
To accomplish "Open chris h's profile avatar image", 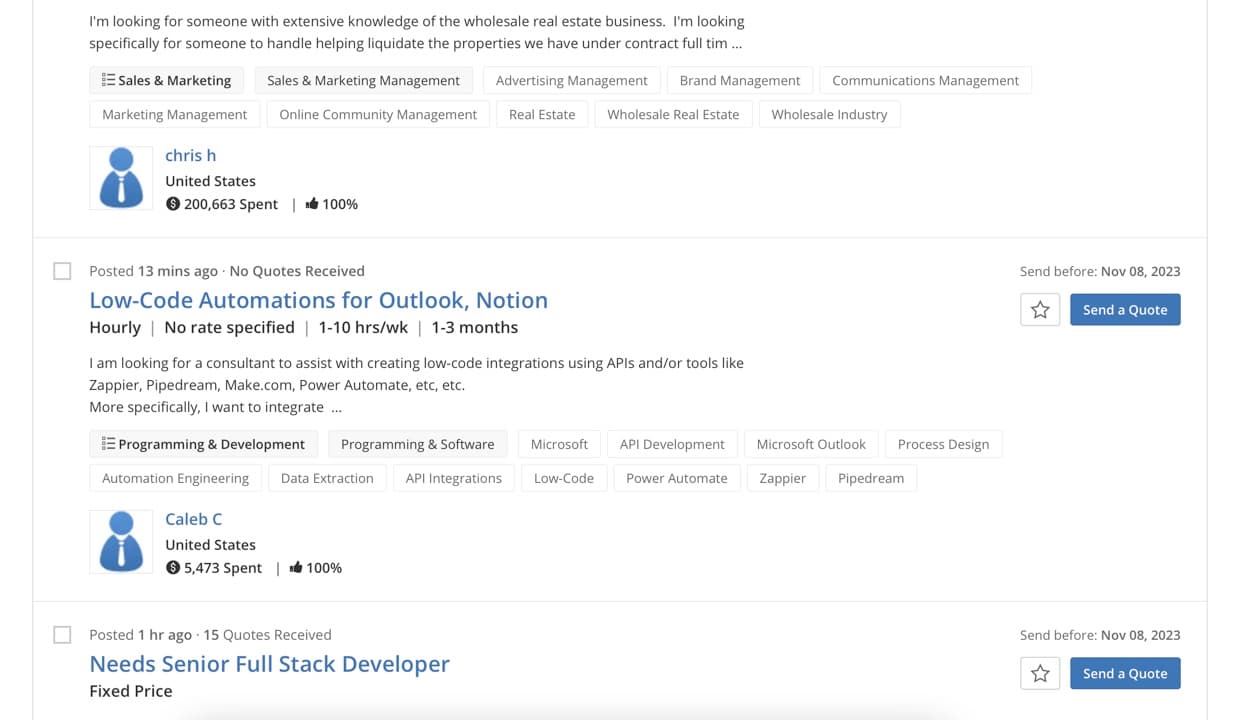I will pyautogui.click(x=120, y=178).
